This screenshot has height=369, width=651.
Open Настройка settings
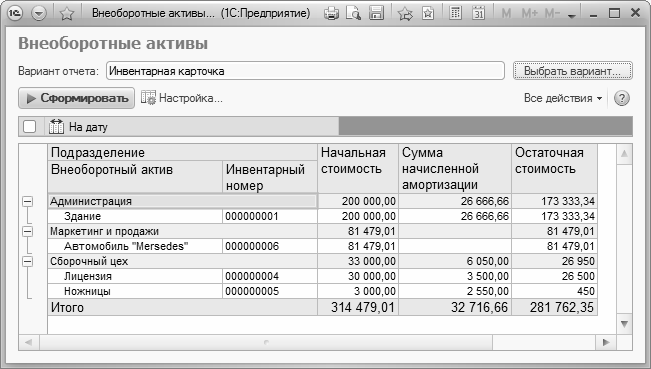(182, 98)
